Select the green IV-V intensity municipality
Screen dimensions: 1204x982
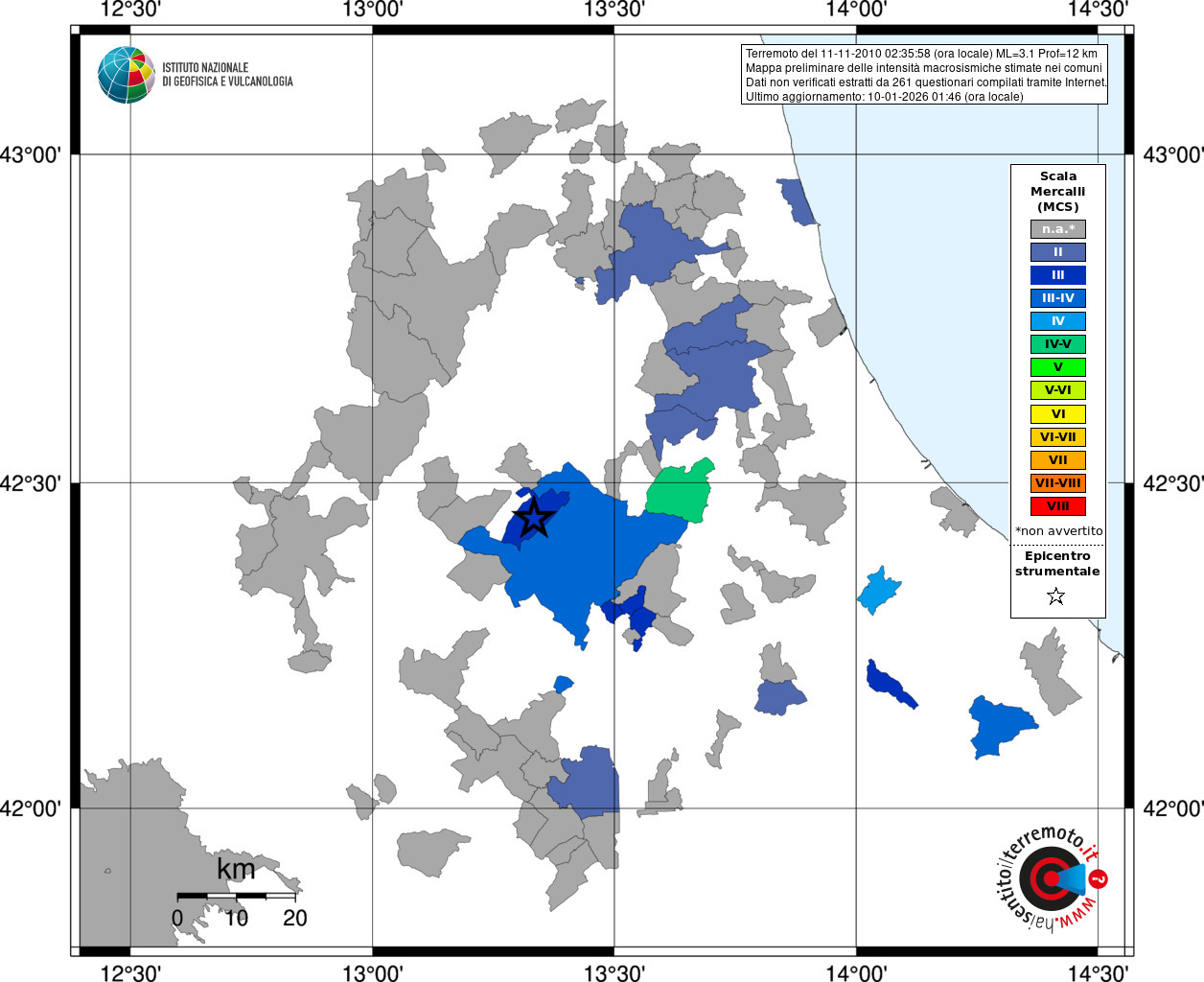[x=680, y=491]
